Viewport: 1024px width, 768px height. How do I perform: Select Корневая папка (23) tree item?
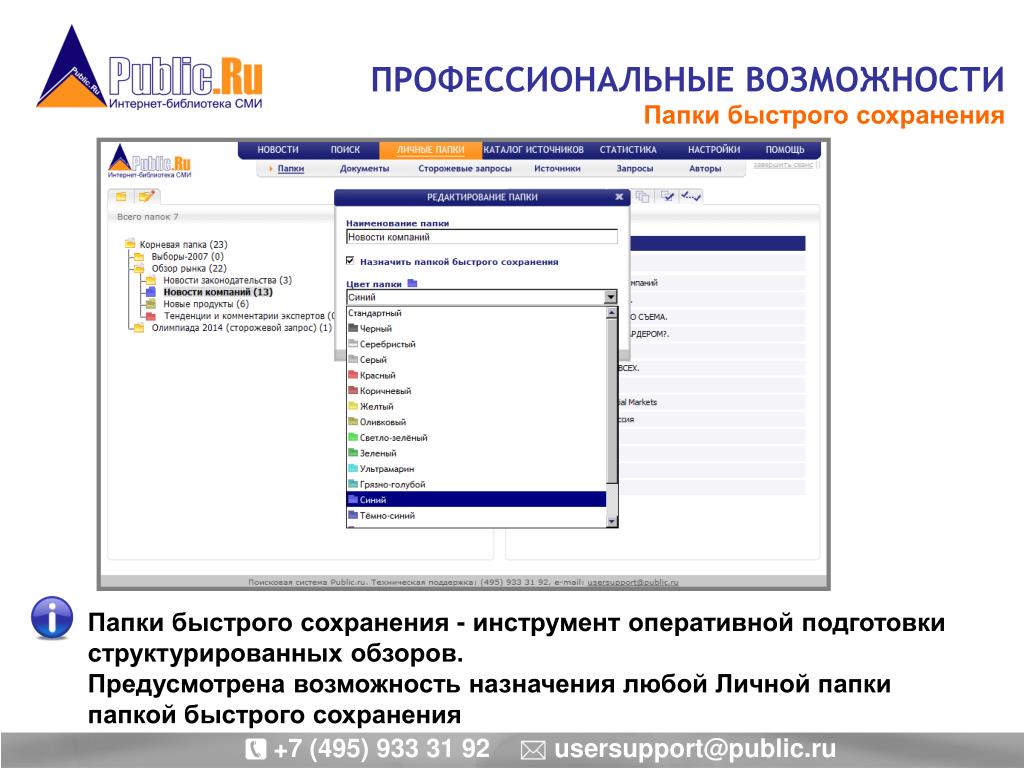click(x=184, y=244)
